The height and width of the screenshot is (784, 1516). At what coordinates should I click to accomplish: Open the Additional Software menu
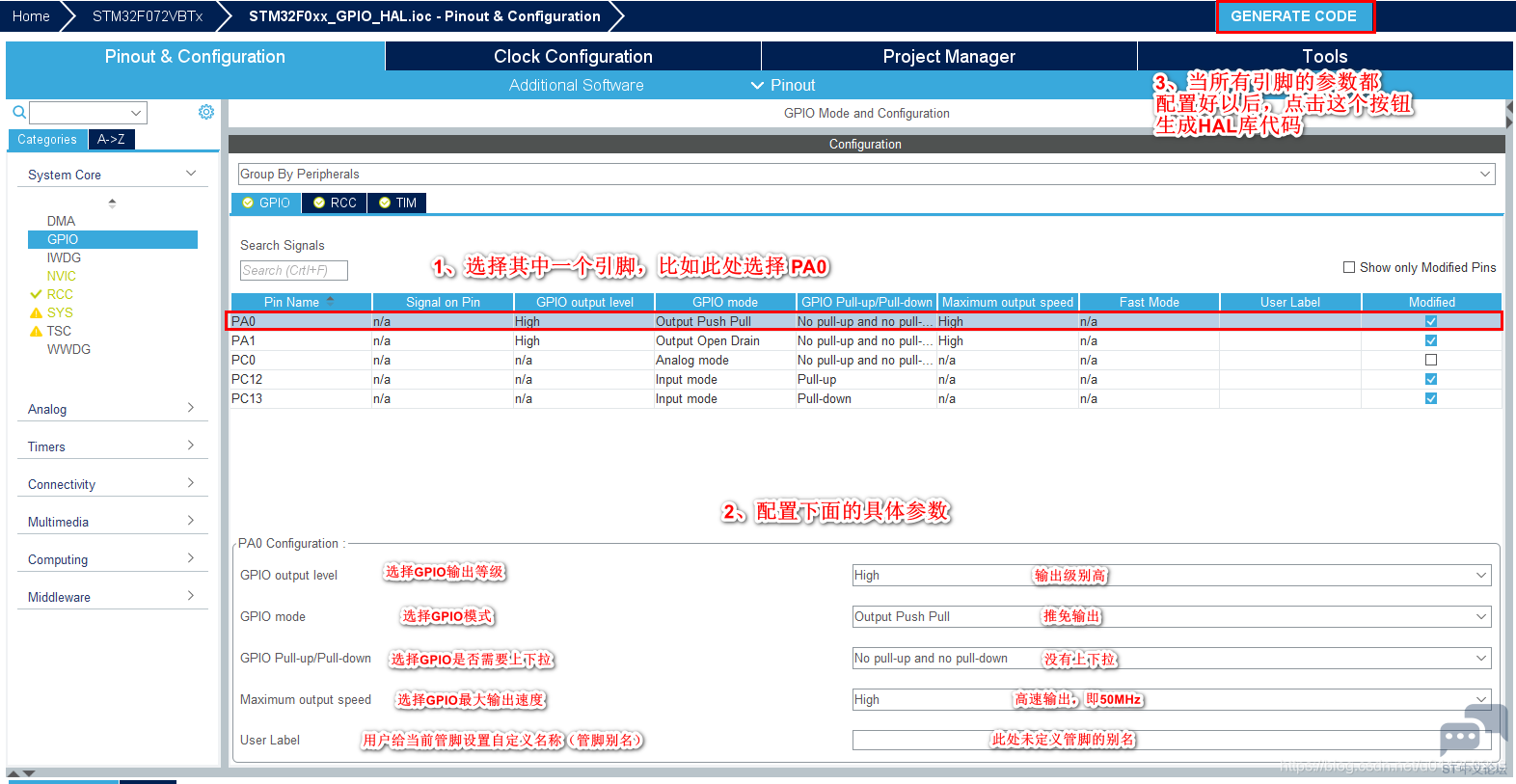(x=577, y=85)
